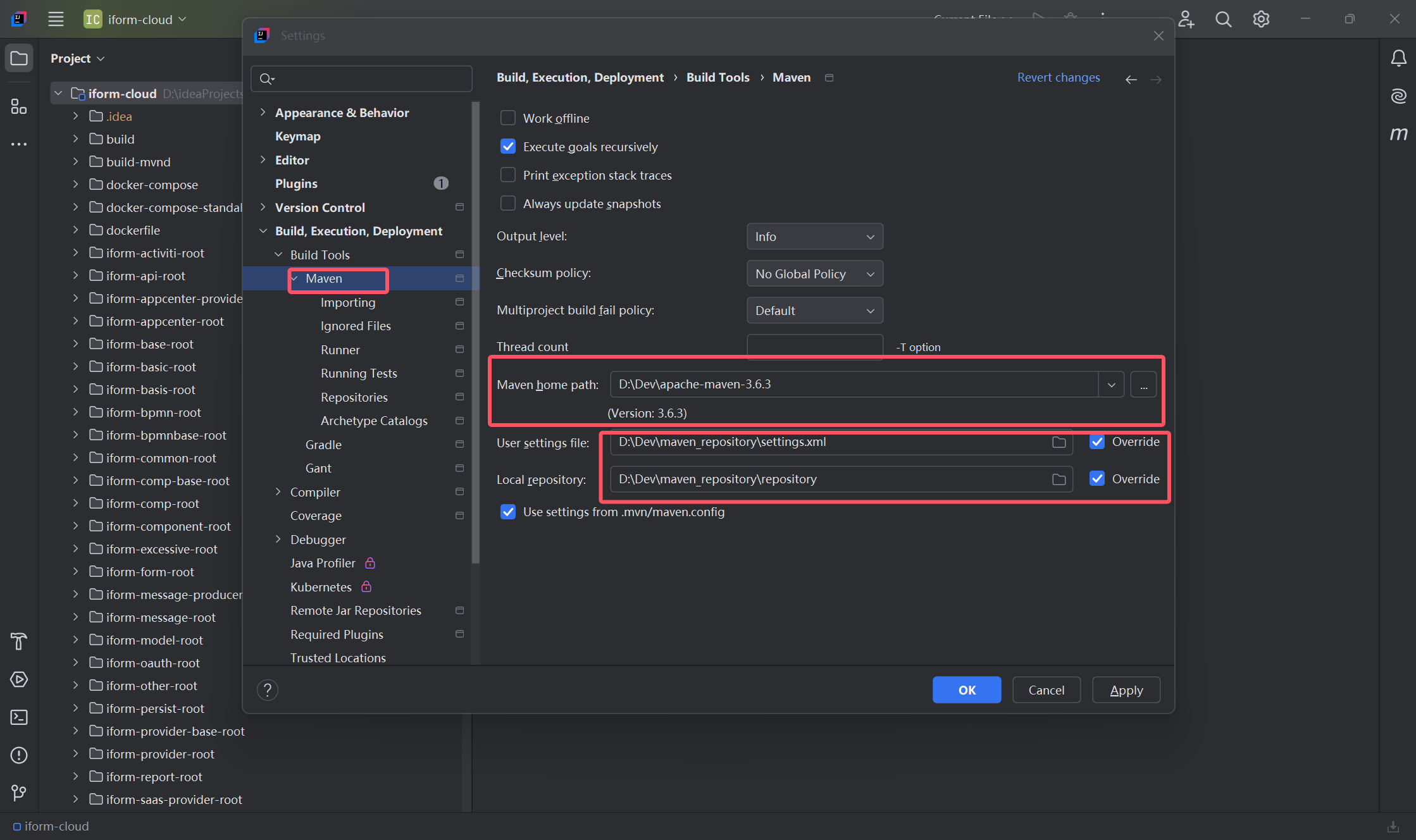Select Plugins in the settings sidebar
The height and width of the screenshot is (840, 1416).
click(296, 183)
